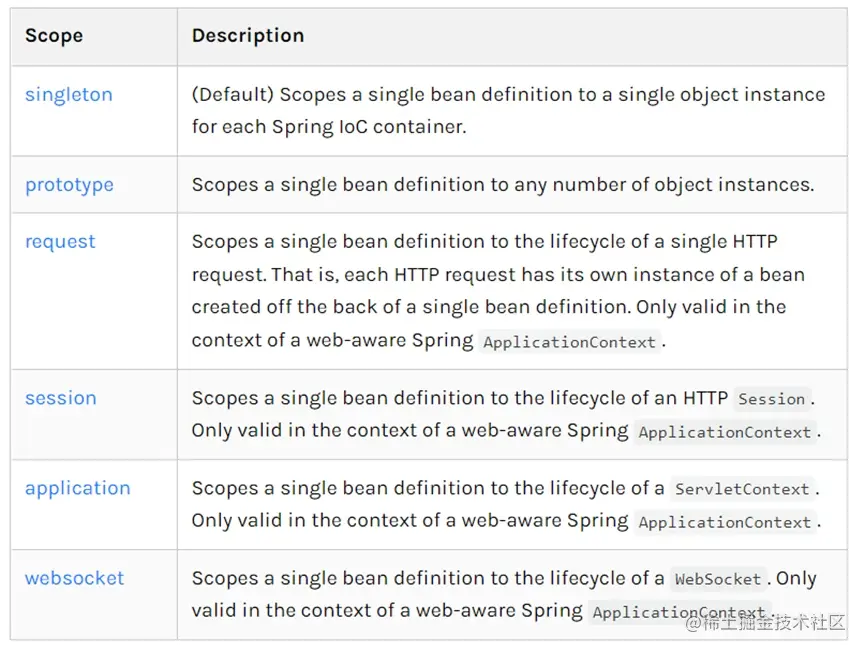
Task: Follow the request scope link
Action: click(60, 242)
